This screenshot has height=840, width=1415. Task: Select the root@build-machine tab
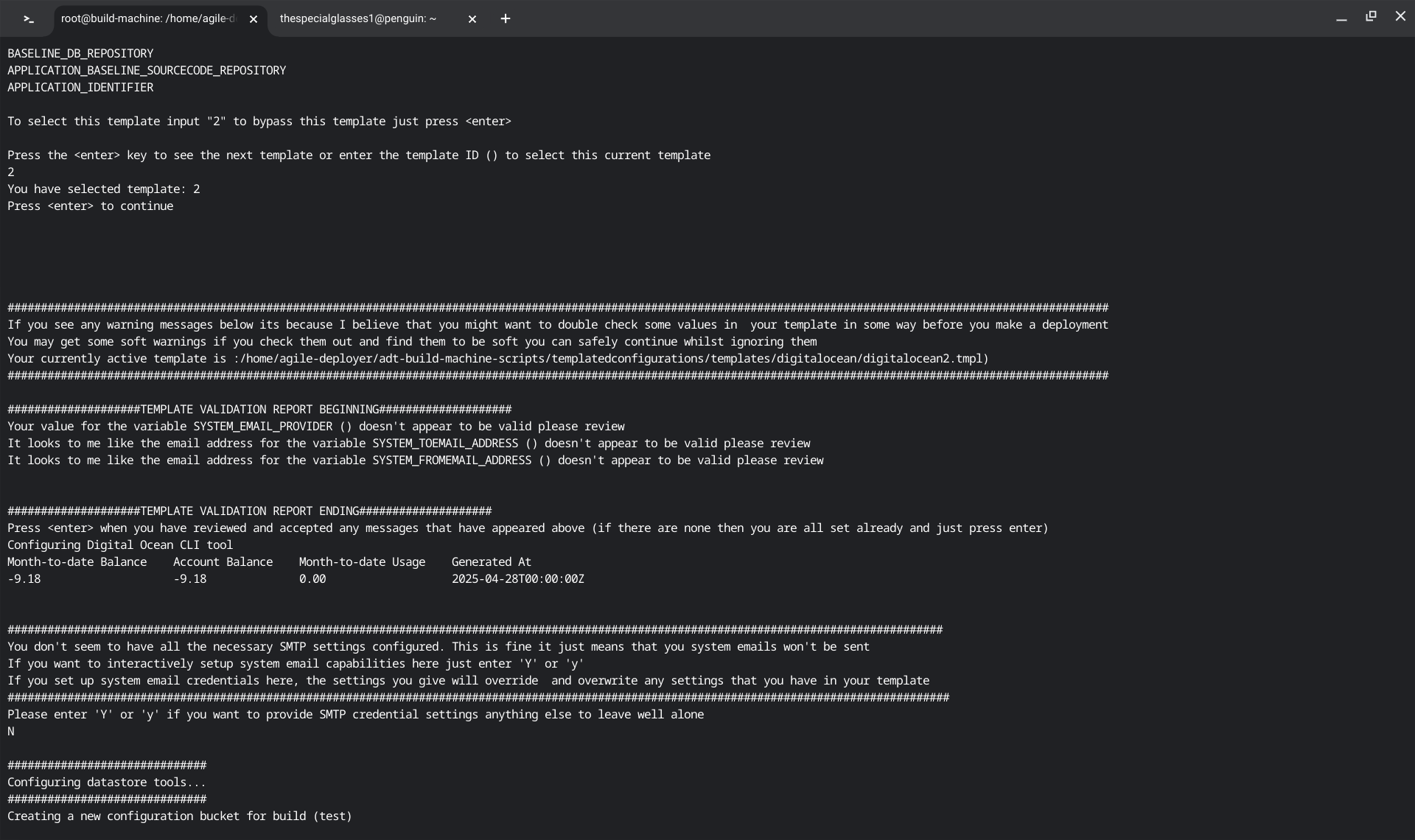click(x=147, y=19)
